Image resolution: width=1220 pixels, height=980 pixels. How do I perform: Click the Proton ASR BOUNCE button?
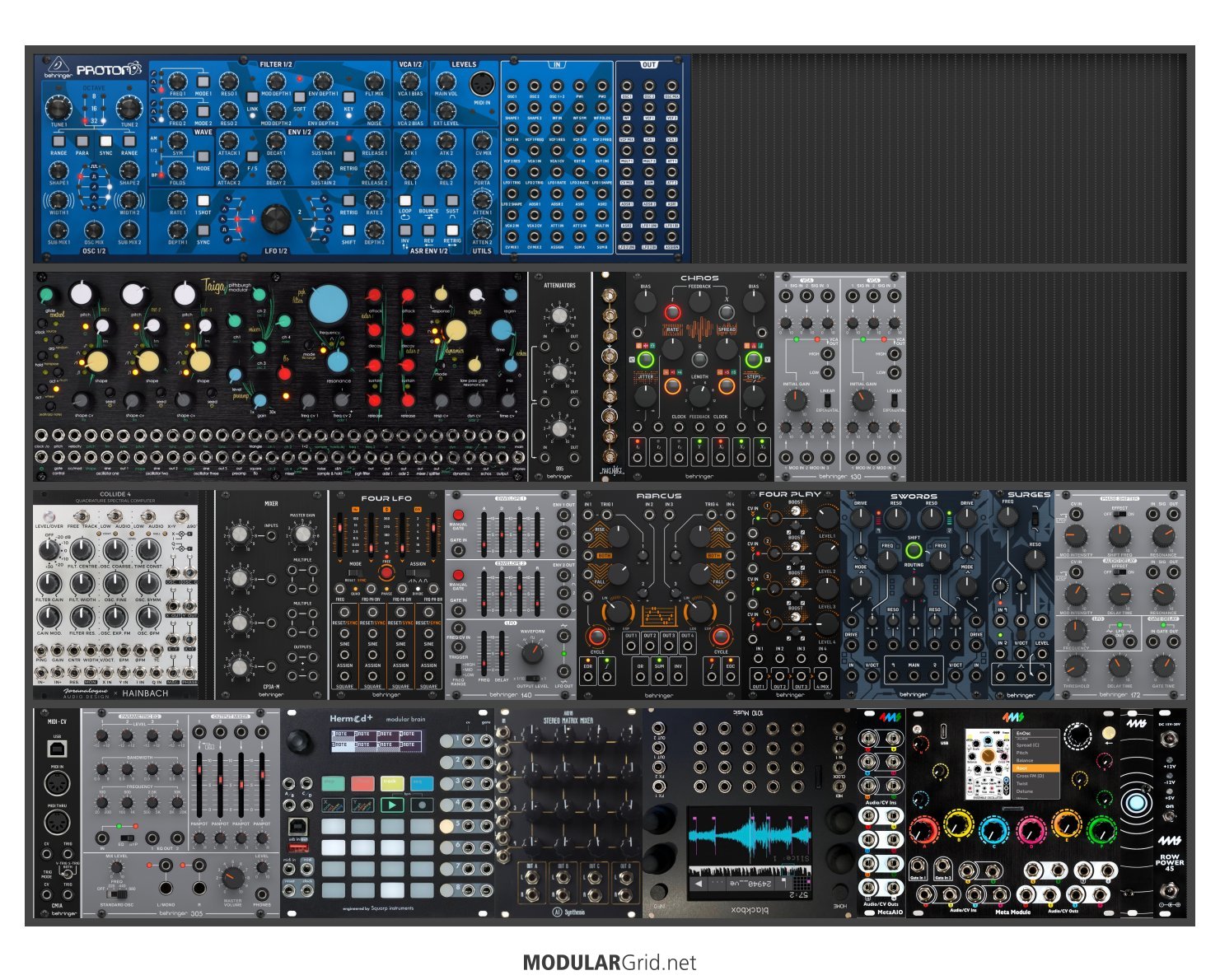tap(428, 200)
